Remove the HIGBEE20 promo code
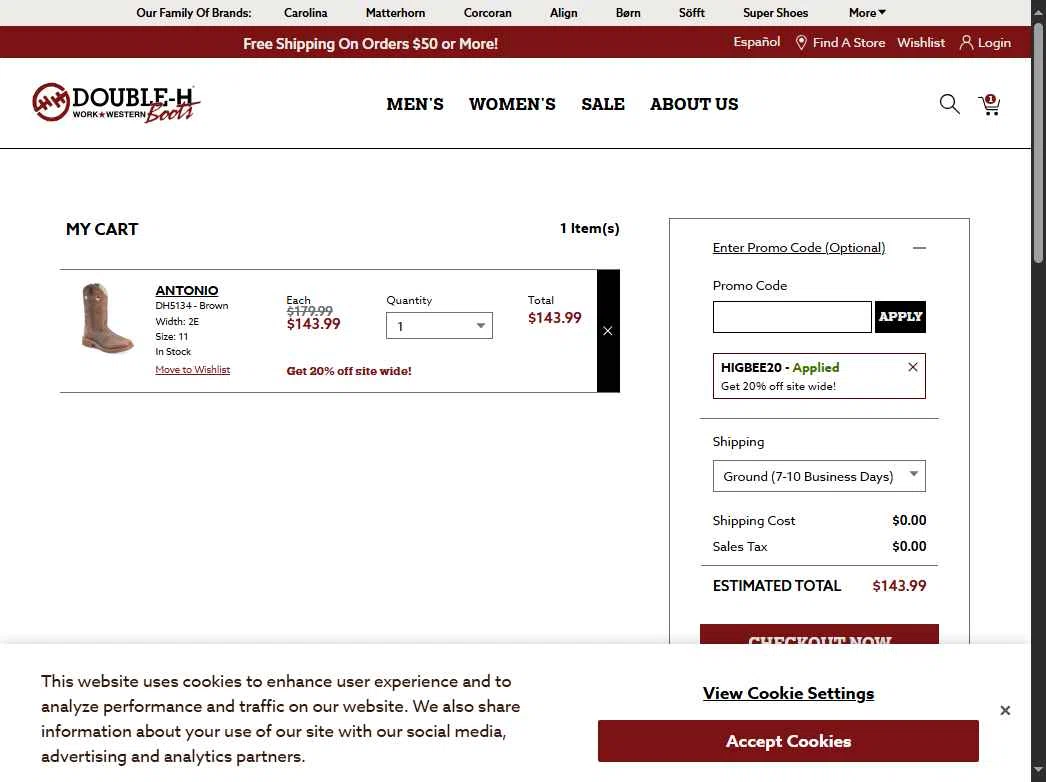The width and height of the screenshot is (1046, 782). (x=913, y=367)
